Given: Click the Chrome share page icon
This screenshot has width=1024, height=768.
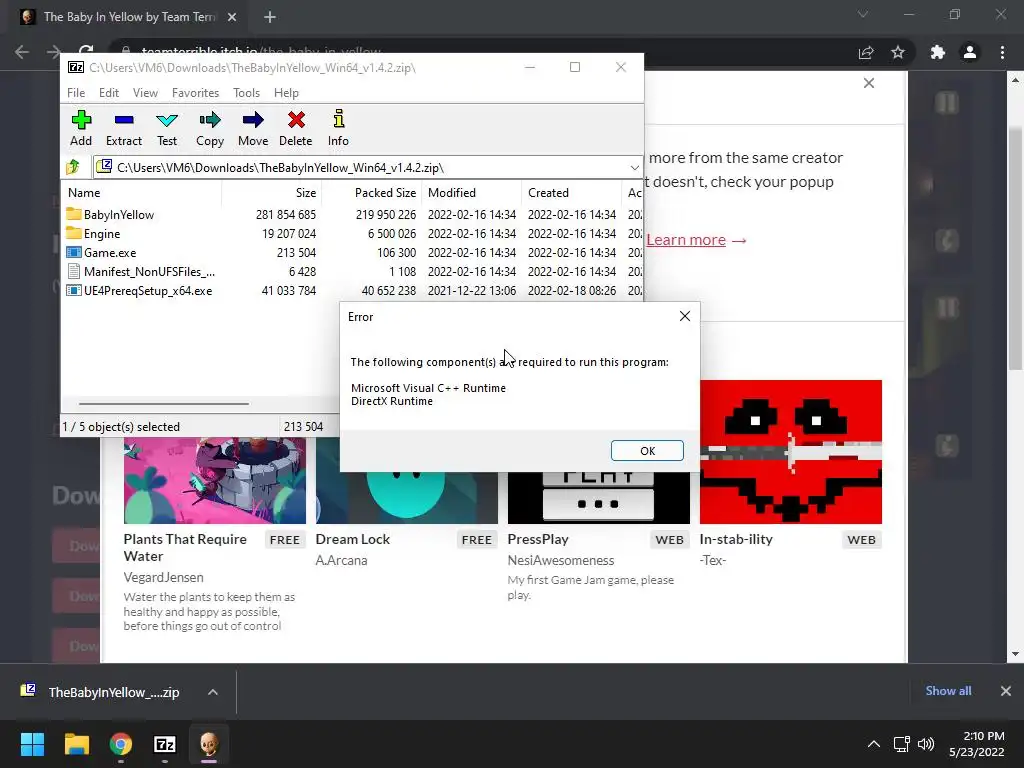Looking at the screenshot, I should point(866,52).
